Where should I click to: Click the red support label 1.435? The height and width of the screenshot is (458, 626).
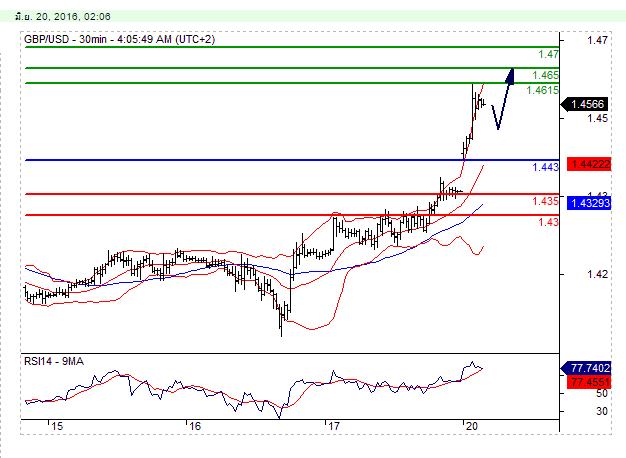coord(545,201)
